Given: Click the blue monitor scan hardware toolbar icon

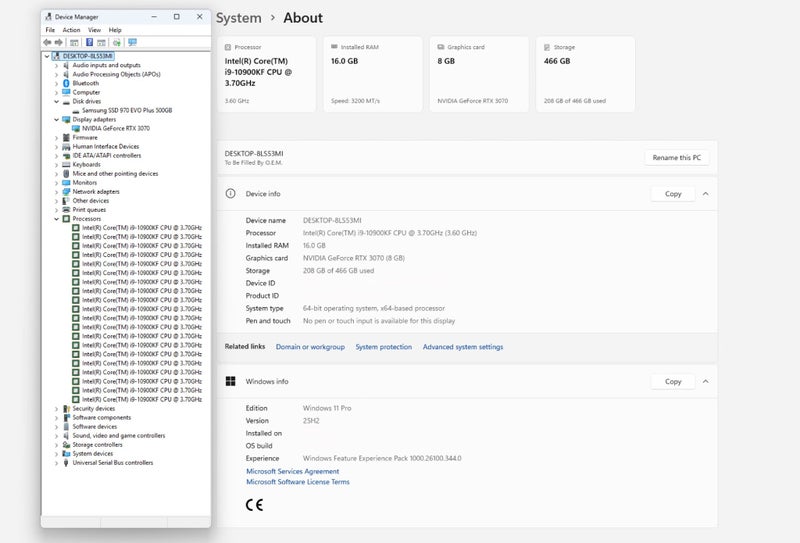Looking at the screenshot, I should coord(133,42).
